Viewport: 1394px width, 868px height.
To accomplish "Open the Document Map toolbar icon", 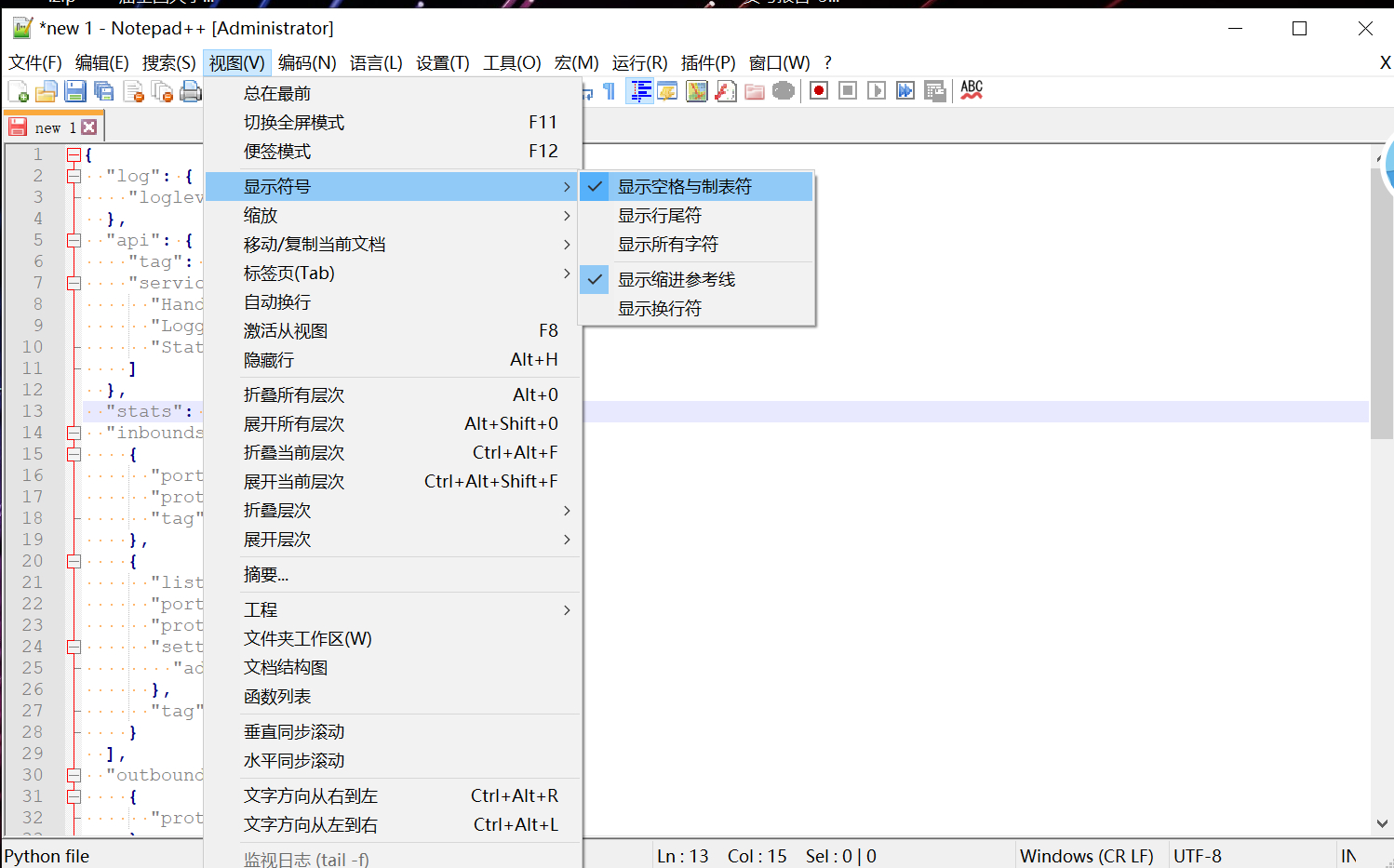I will click(696, 91).
